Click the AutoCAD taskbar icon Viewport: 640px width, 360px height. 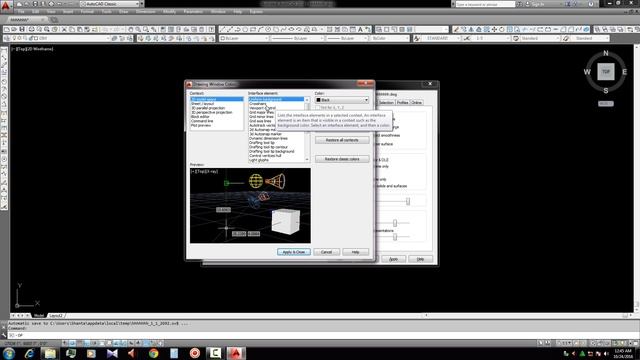(236, 353)
